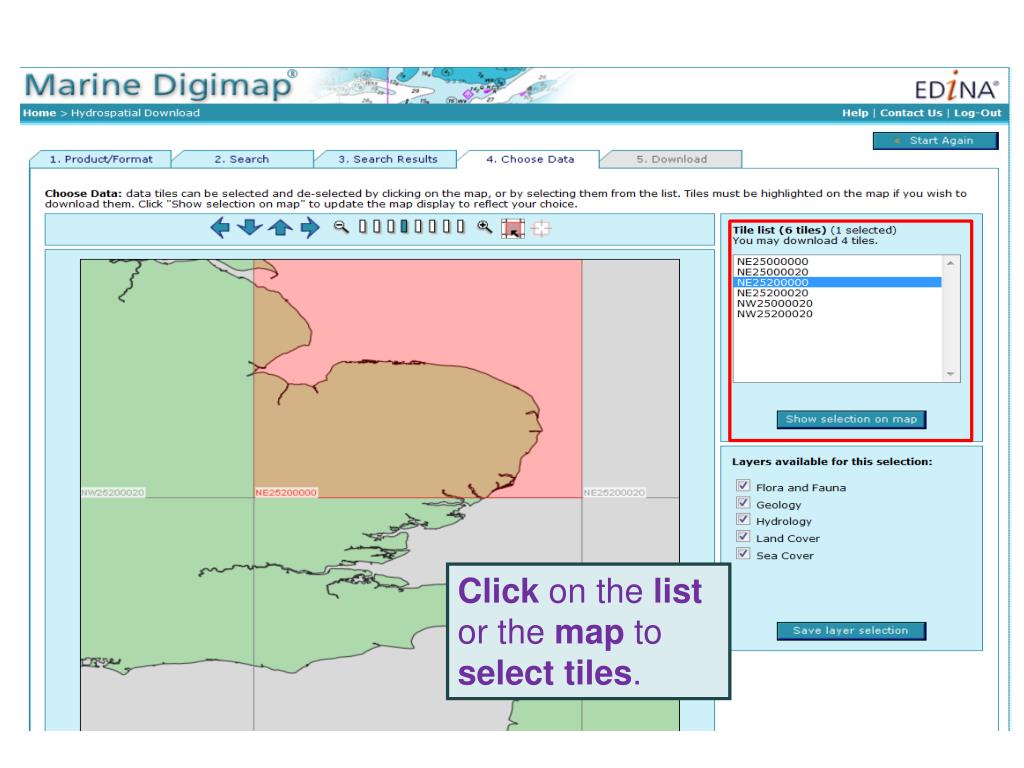Pan the map right with the arrow
1024x768 pixels.
pos(310,228)
